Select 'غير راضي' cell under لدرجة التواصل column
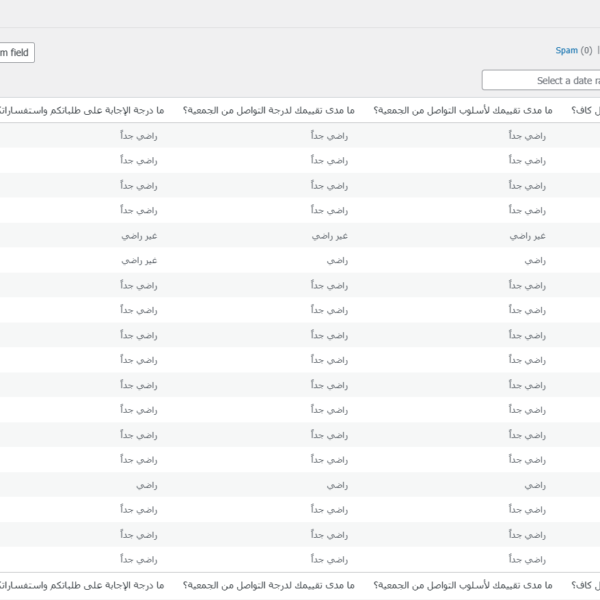This screenshot has width=600, height=600. pyautogui.click(x=329, y=236)
